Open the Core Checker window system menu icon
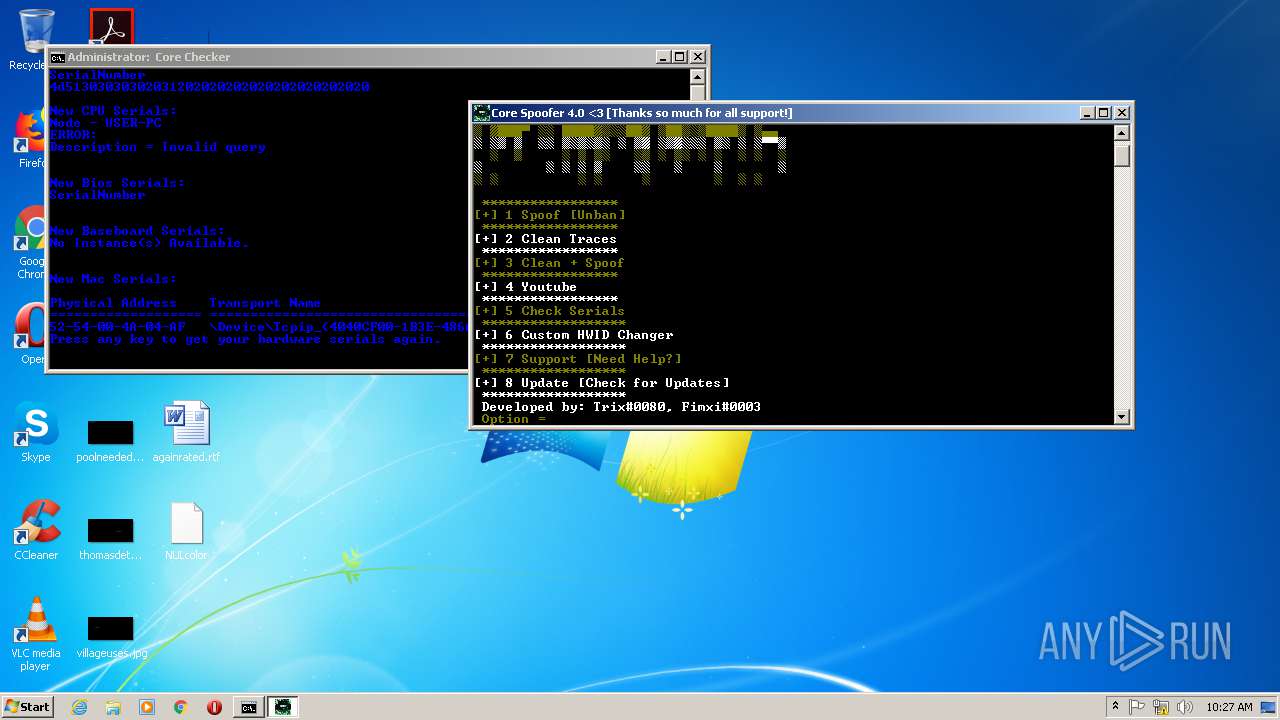Viewport: 1280px width, 720px height. (58, 57)
